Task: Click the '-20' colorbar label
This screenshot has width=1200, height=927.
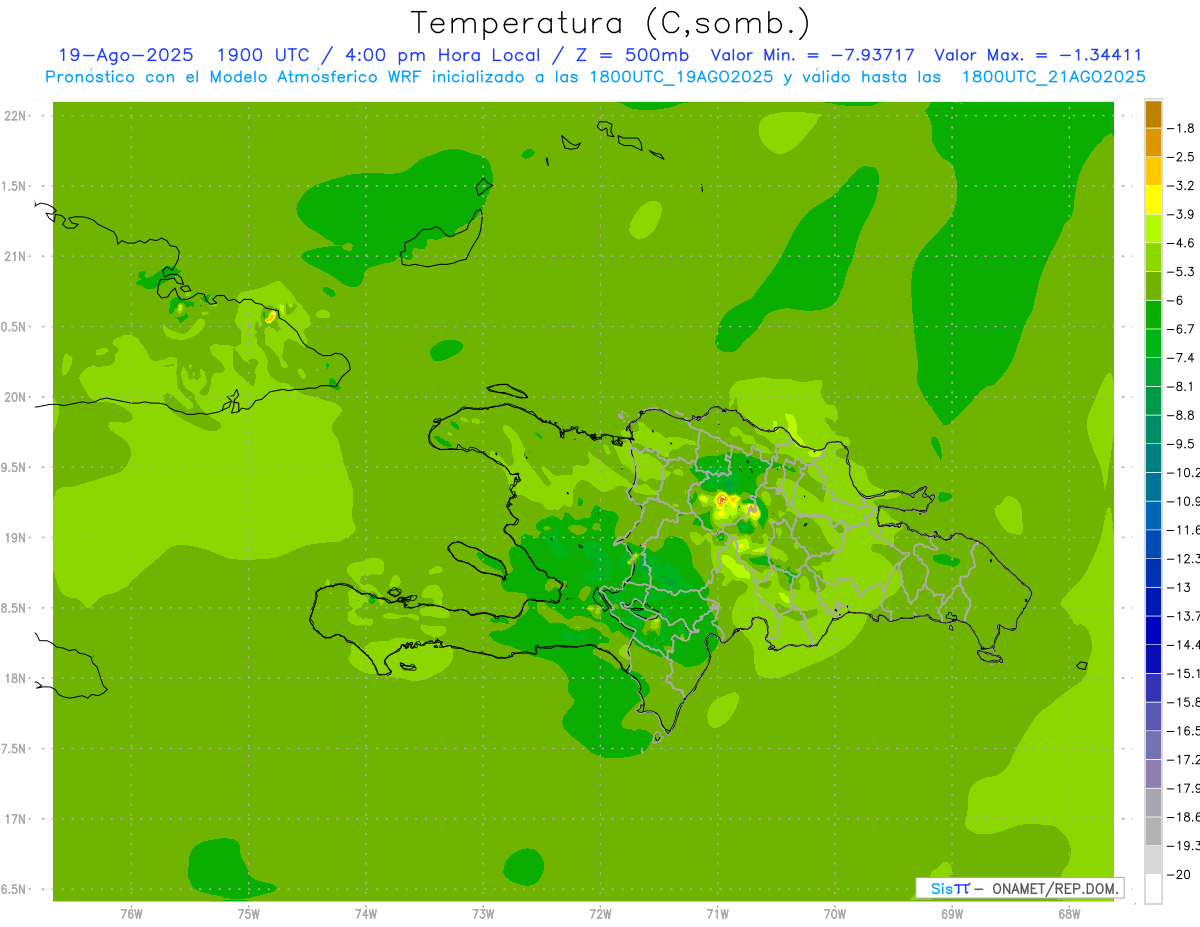Action: pos(1179,874)
